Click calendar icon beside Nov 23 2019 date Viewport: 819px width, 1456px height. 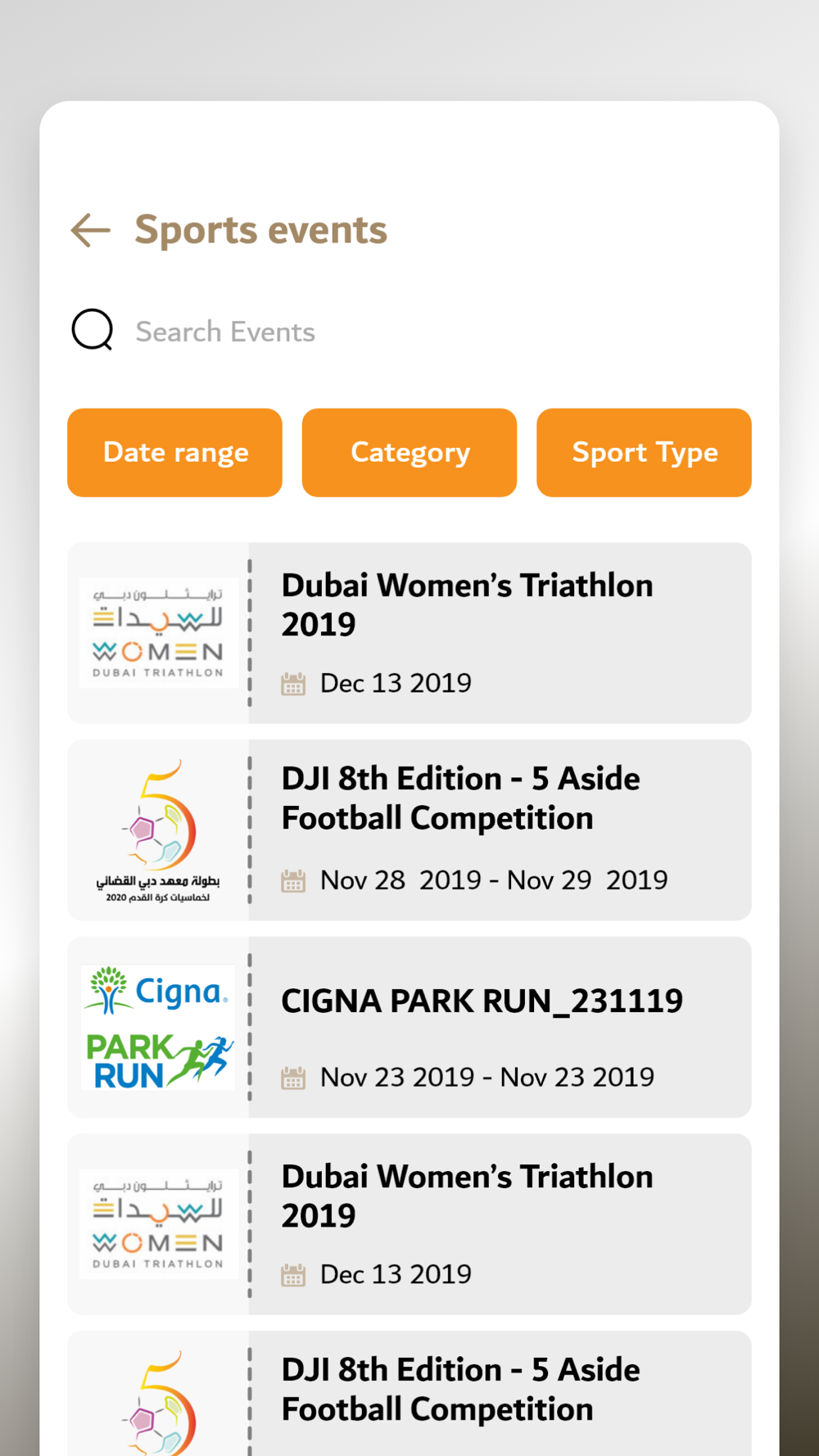click(x=293, y=1078)
